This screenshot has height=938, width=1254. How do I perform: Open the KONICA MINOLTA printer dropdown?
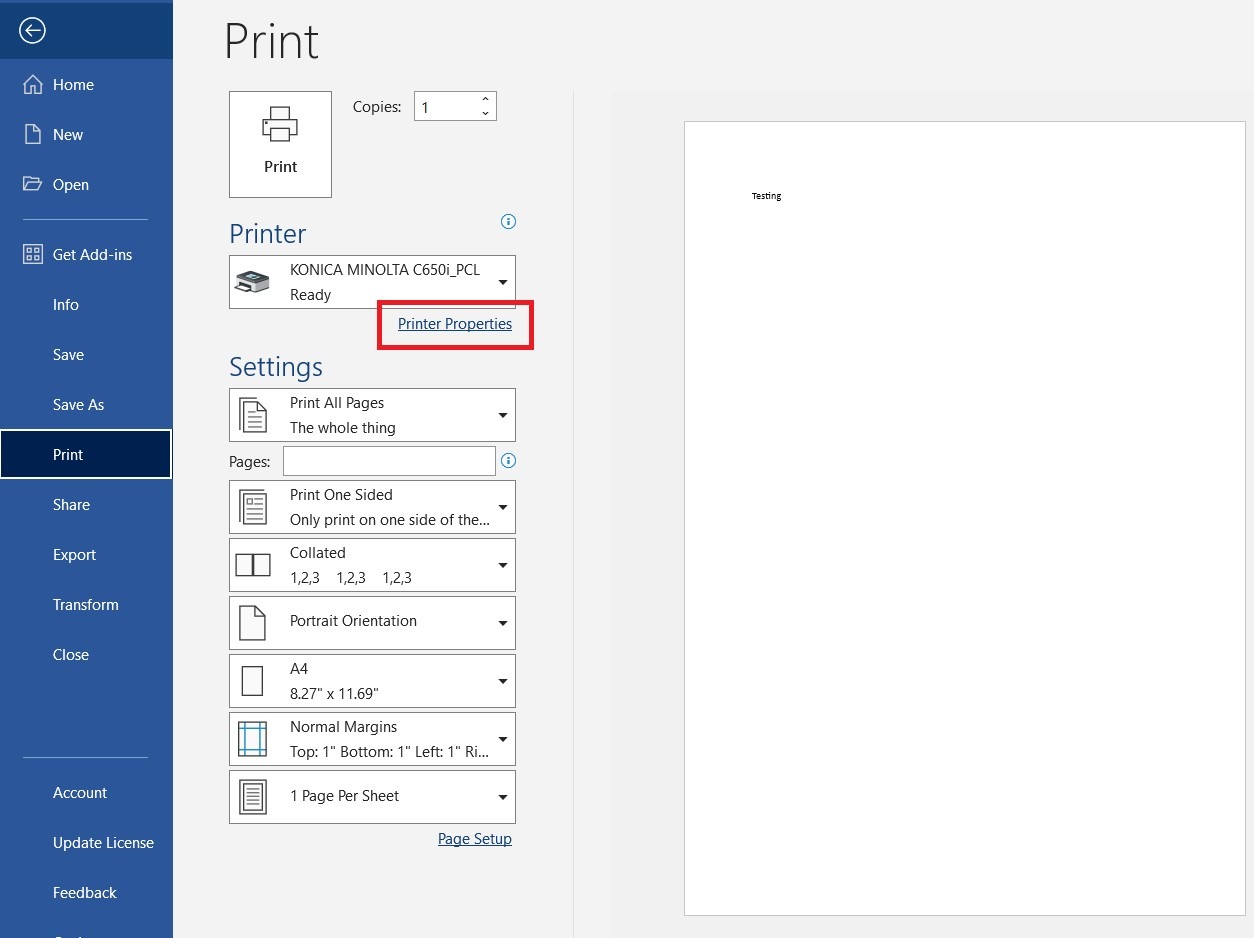(372, 282)
